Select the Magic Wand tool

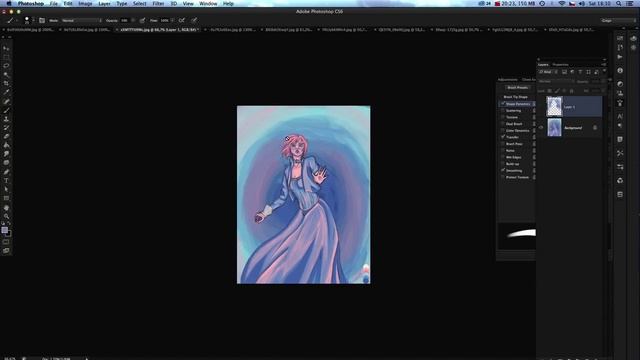pyautogui.click(x=6, y=75)
